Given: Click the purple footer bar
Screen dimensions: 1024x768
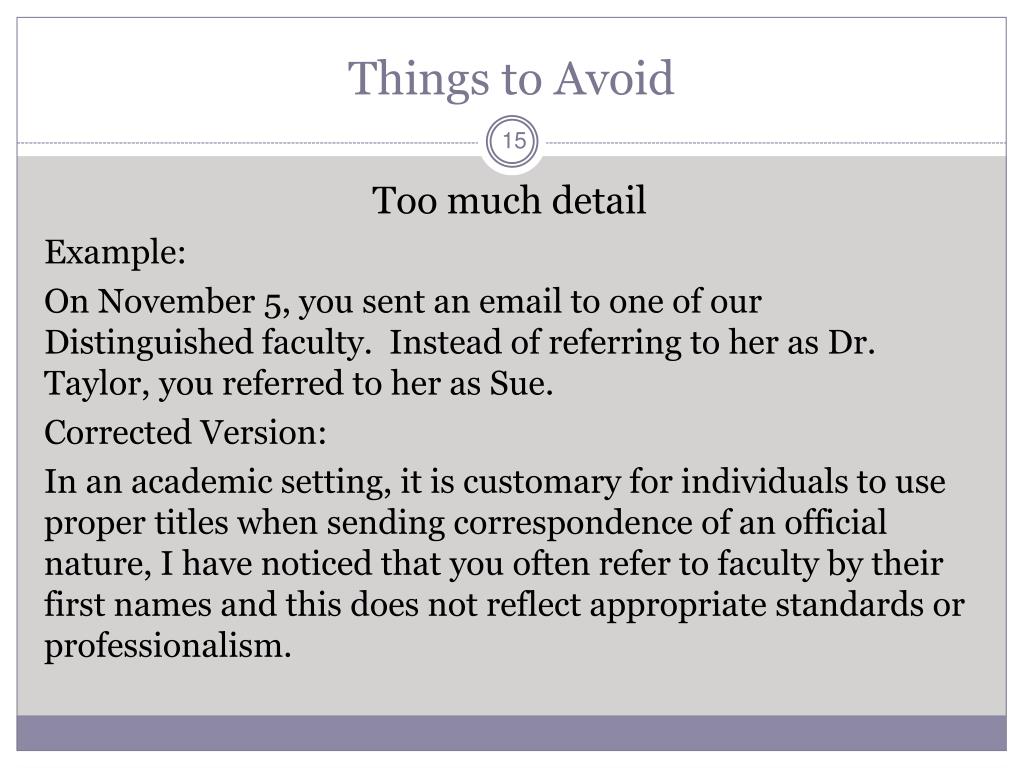Looking at the screenshot, I should [511, 733].
